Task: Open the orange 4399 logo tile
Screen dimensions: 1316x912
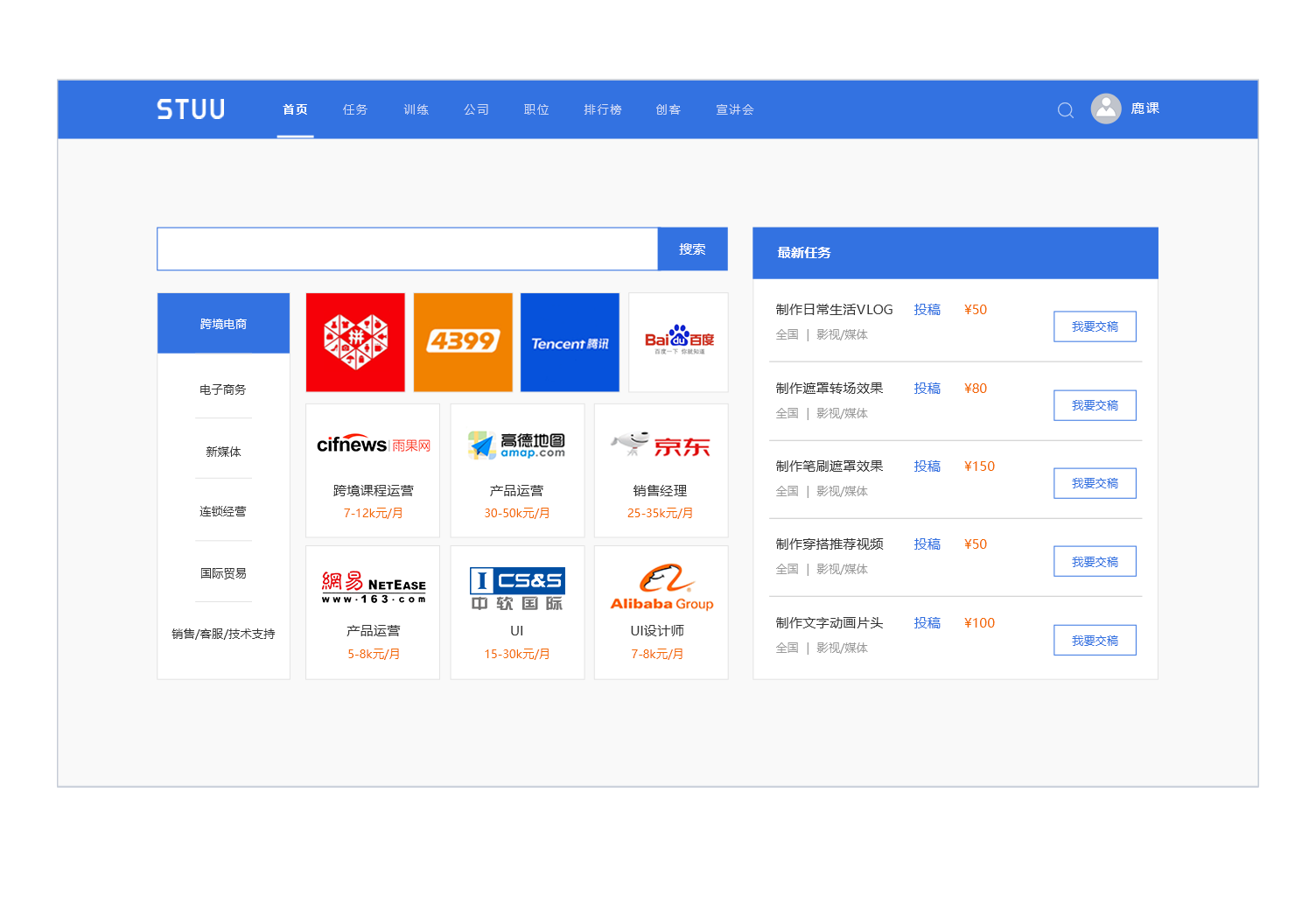Action: [x=463, y=342]
